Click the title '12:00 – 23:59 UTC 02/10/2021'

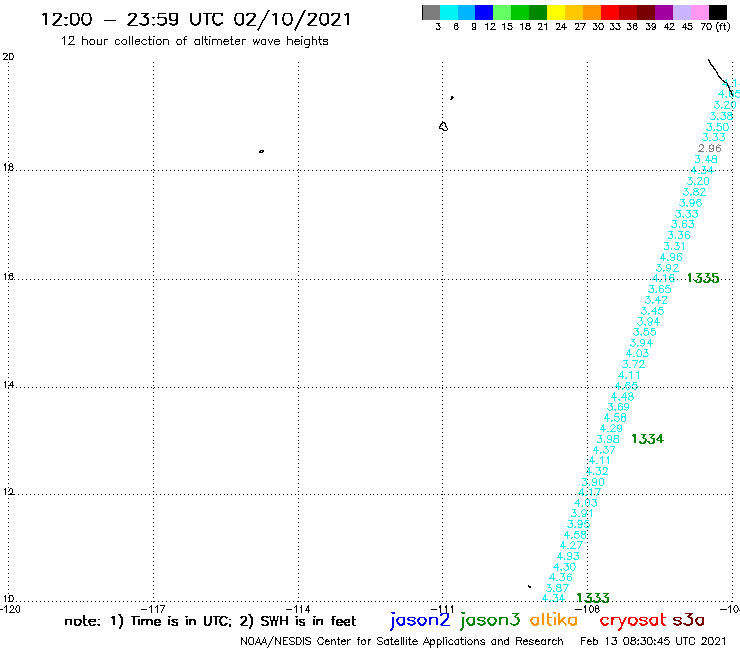pyautogui.click(x=196, y=19)
